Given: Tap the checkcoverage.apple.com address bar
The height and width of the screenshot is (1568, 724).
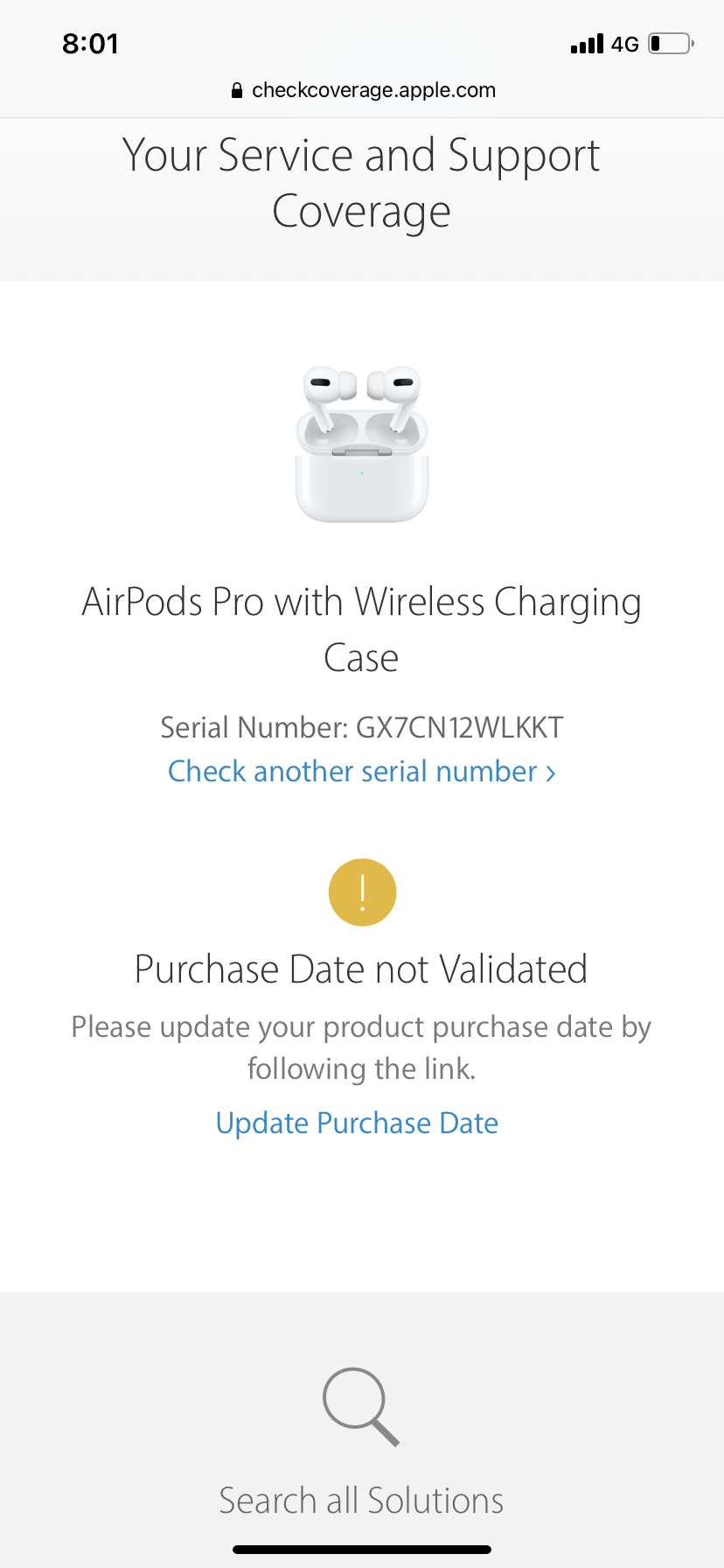Looking at the screenshot, I should (x=363, y=90).
